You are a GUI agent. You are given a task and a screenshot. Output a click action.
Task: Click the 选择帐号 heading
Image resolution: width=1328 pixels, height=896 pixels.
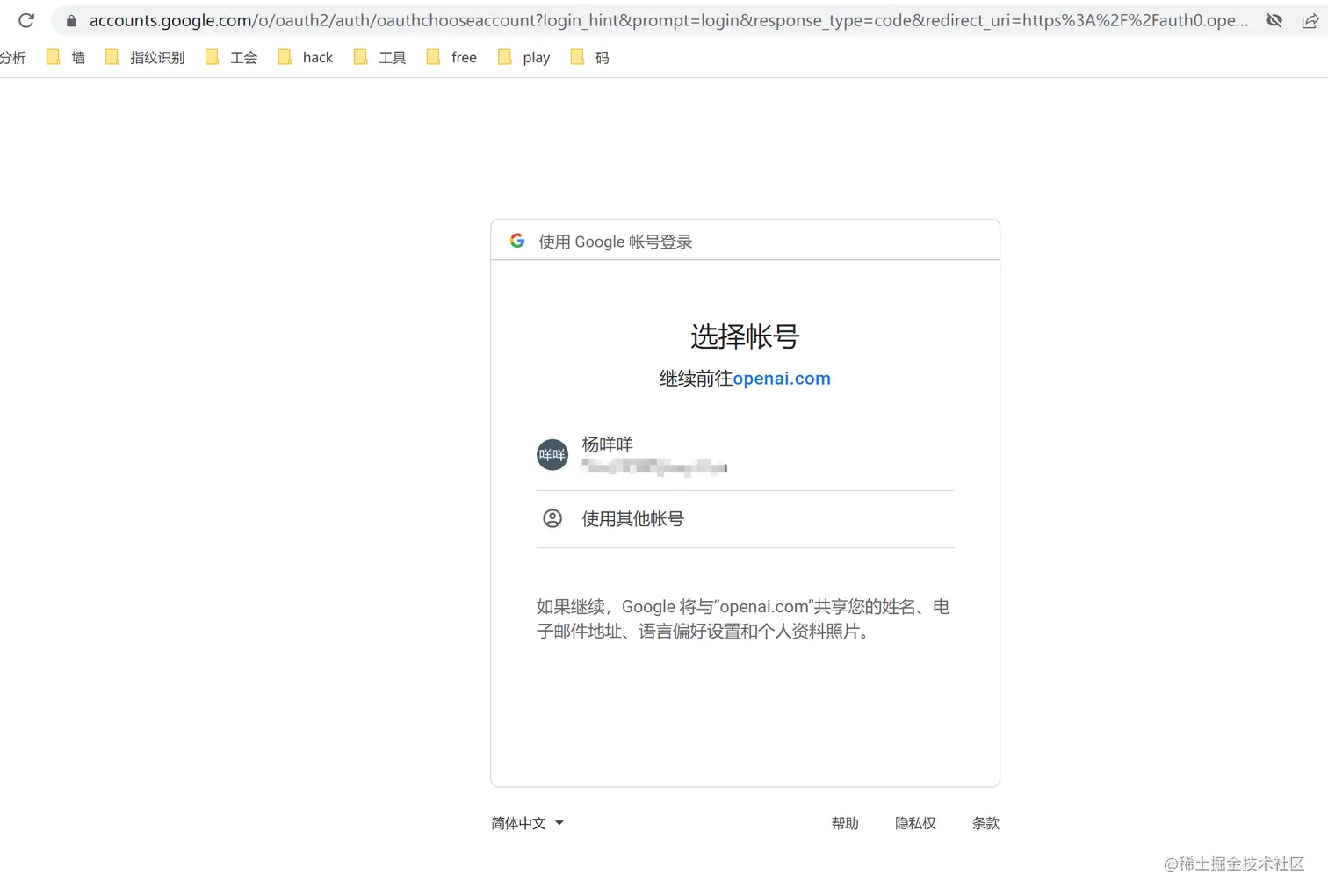click(x=745, y=336)
